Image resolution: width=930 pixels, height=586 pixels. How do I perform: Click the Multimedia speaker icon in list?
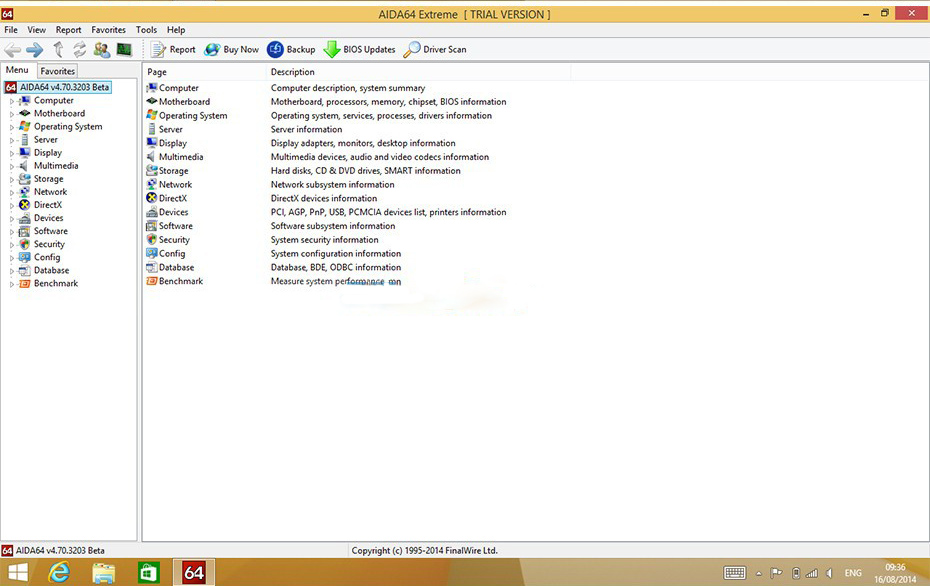[x=152, y=157]
